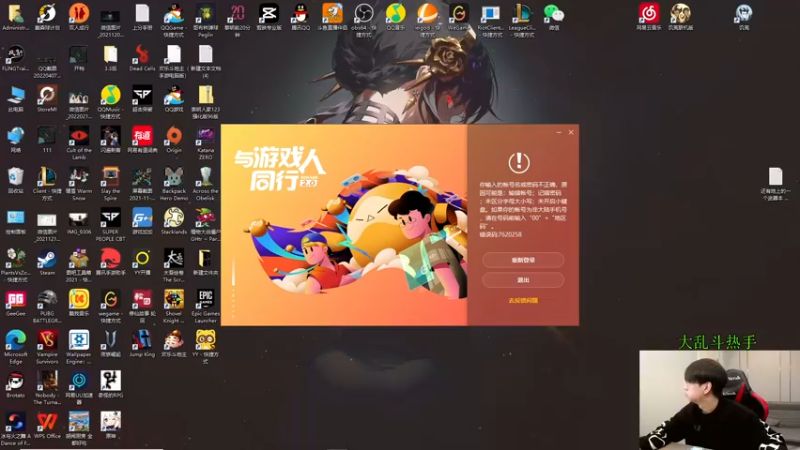Viewport: 800px width, 450px height.
Task: Select the QQGame shortcut icon
Action: [173, 20]
